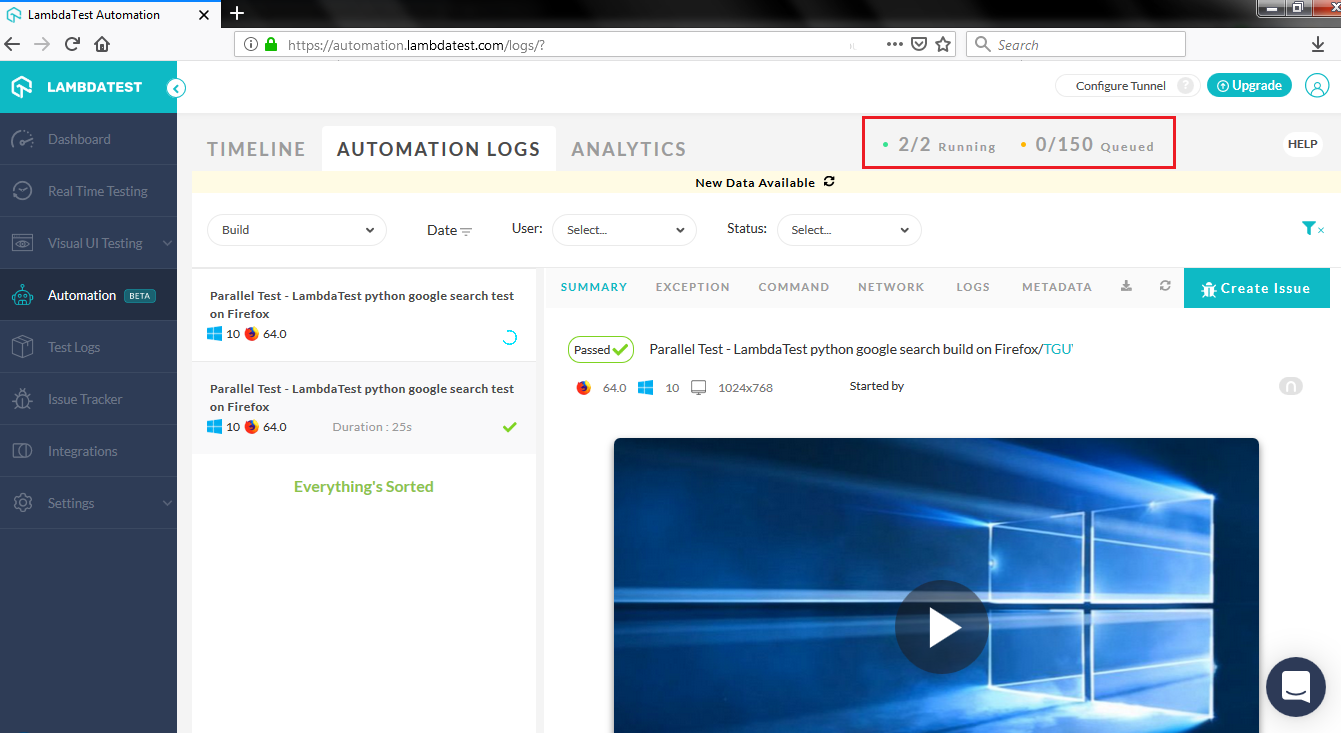
Task: Reload the page in browser
Action: (x=72, y=44)
